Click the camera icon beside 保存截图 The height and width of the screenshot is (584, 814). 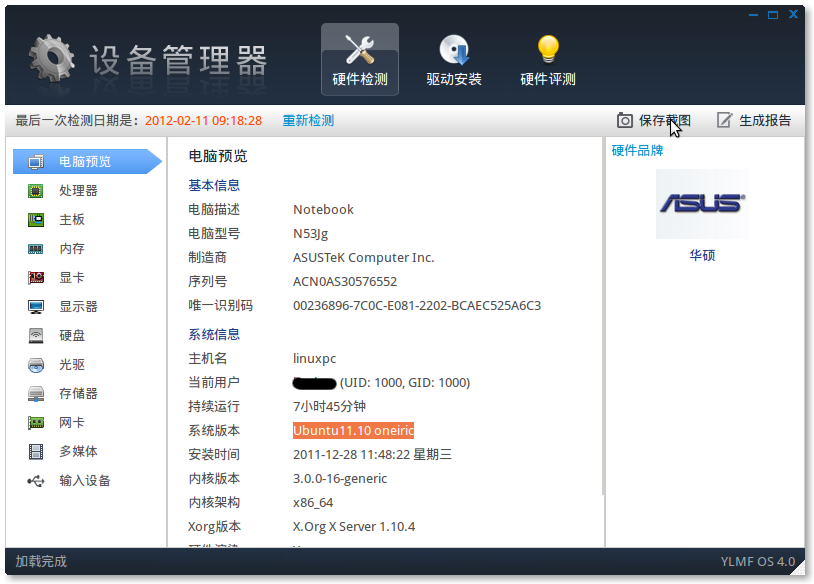point(625,120)
